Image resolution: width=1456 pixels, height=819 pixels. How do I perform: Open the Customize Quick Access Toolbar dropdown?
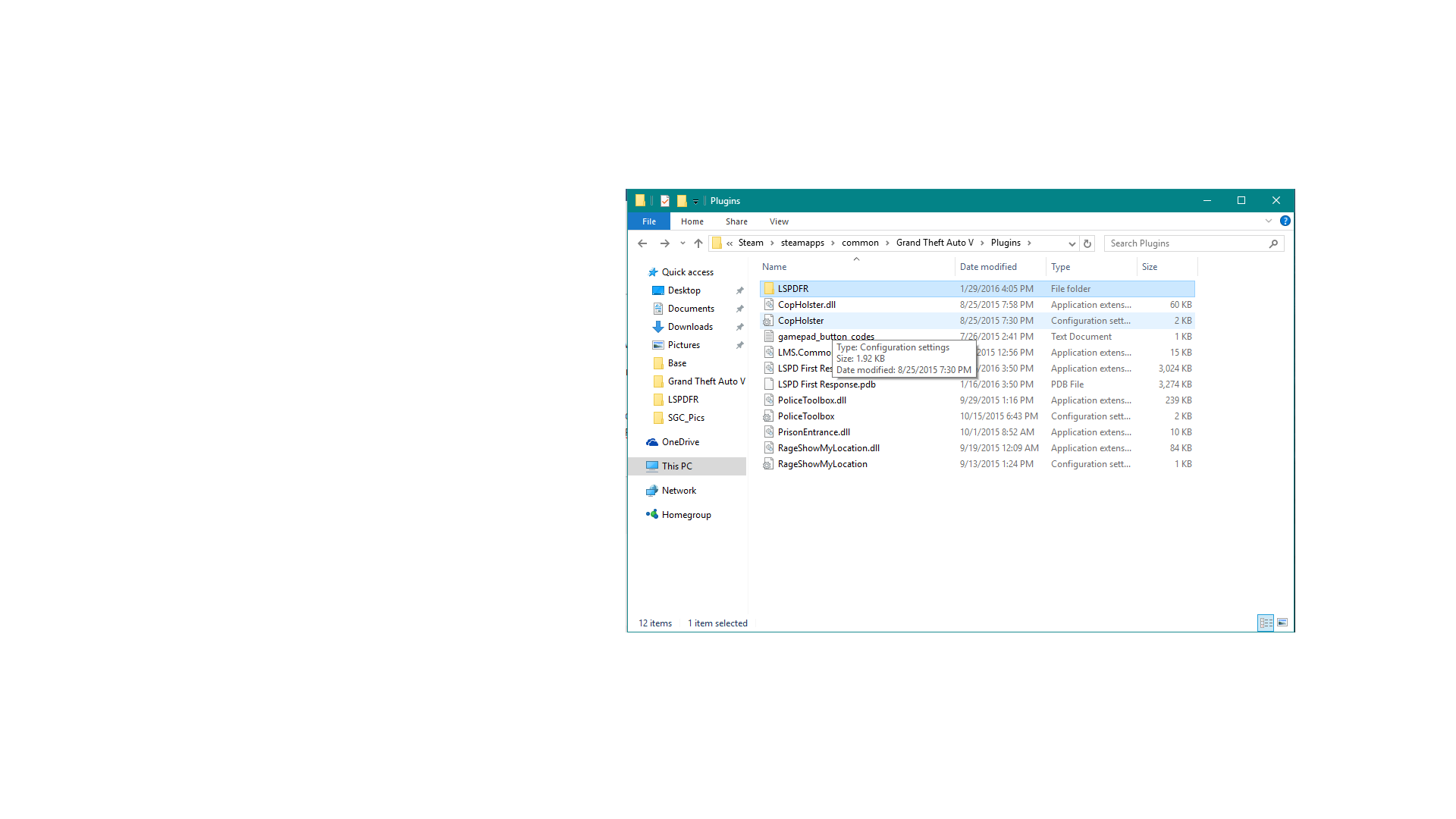[695, 202]
